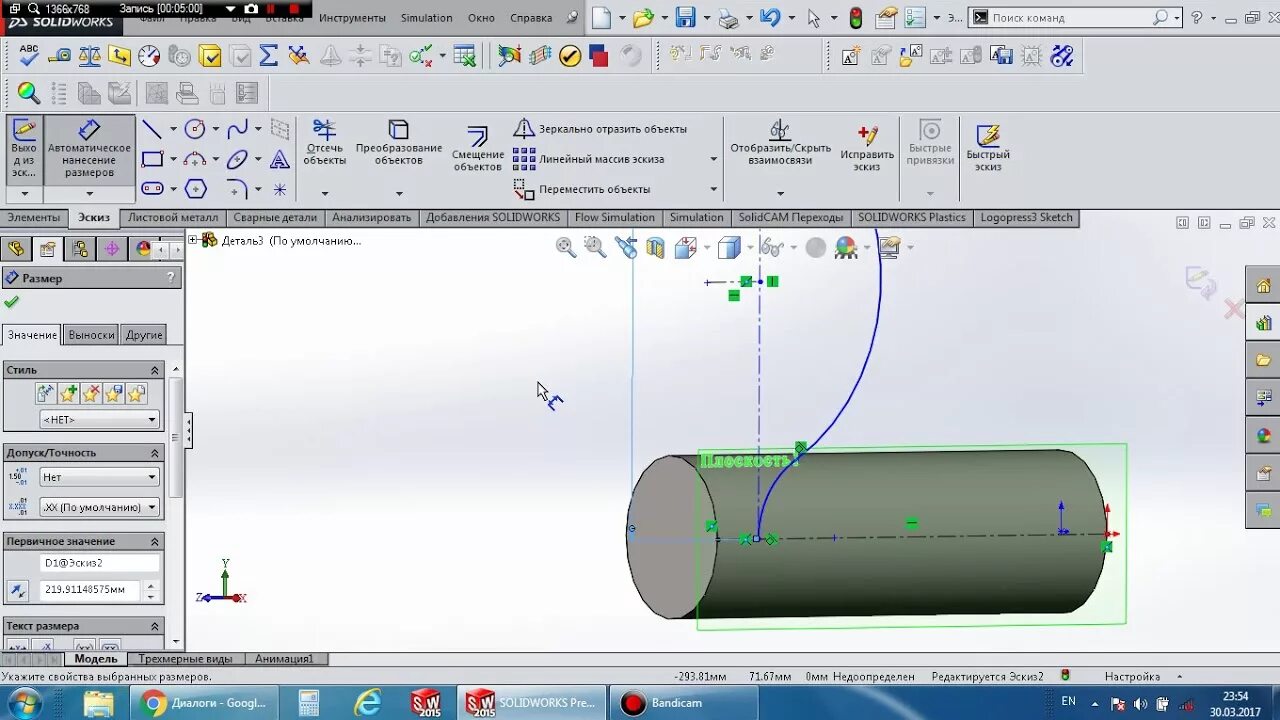
Task: Toggle the driven dimension arrow button
Action: click(17, 590)
